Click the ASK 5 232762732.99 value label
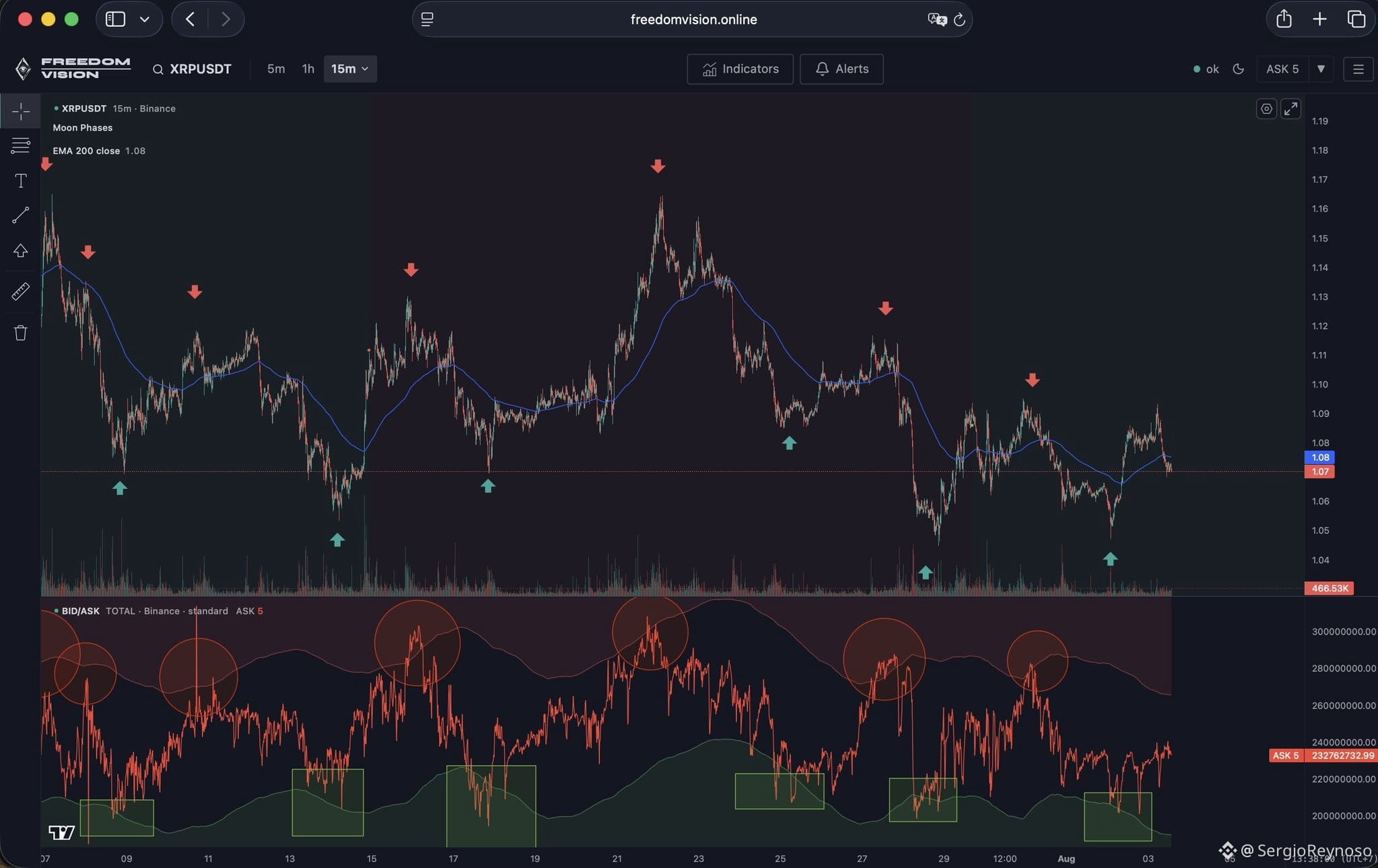The image size is (1378, 868). tap(1323, 755)
